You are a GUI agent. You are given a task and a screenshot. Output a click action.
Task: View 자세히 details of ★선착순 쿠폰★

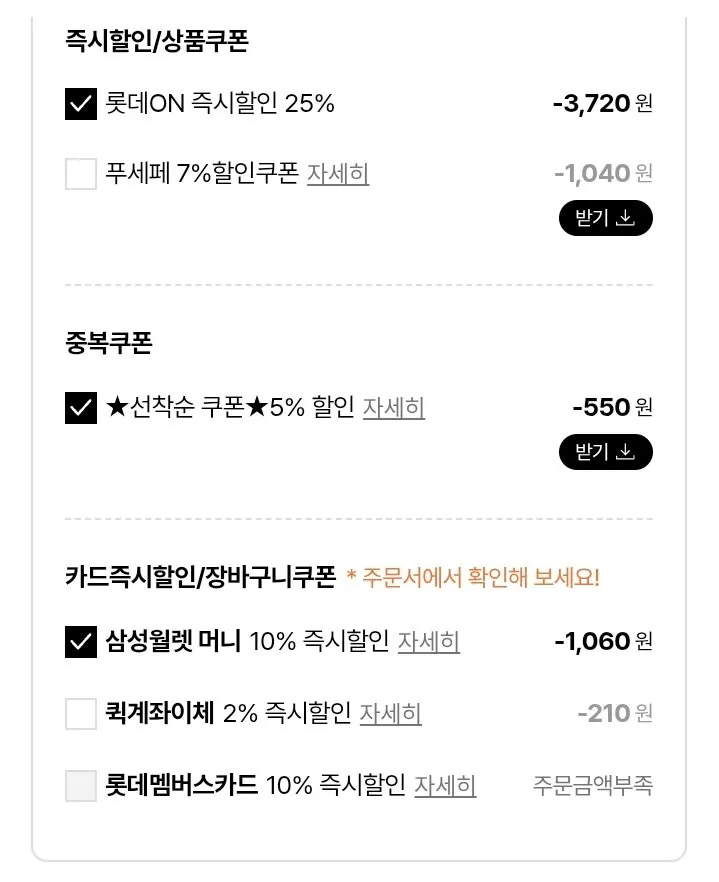394,407
